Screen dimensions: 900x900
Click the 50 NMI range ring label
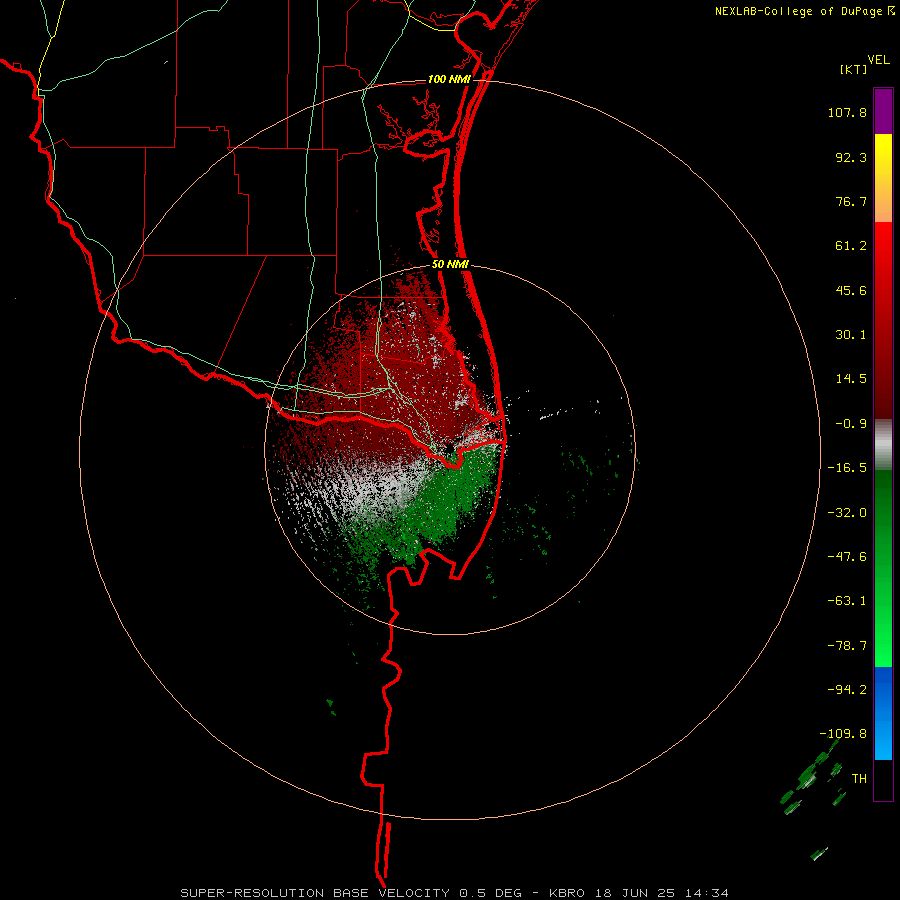tap(451, 265)
